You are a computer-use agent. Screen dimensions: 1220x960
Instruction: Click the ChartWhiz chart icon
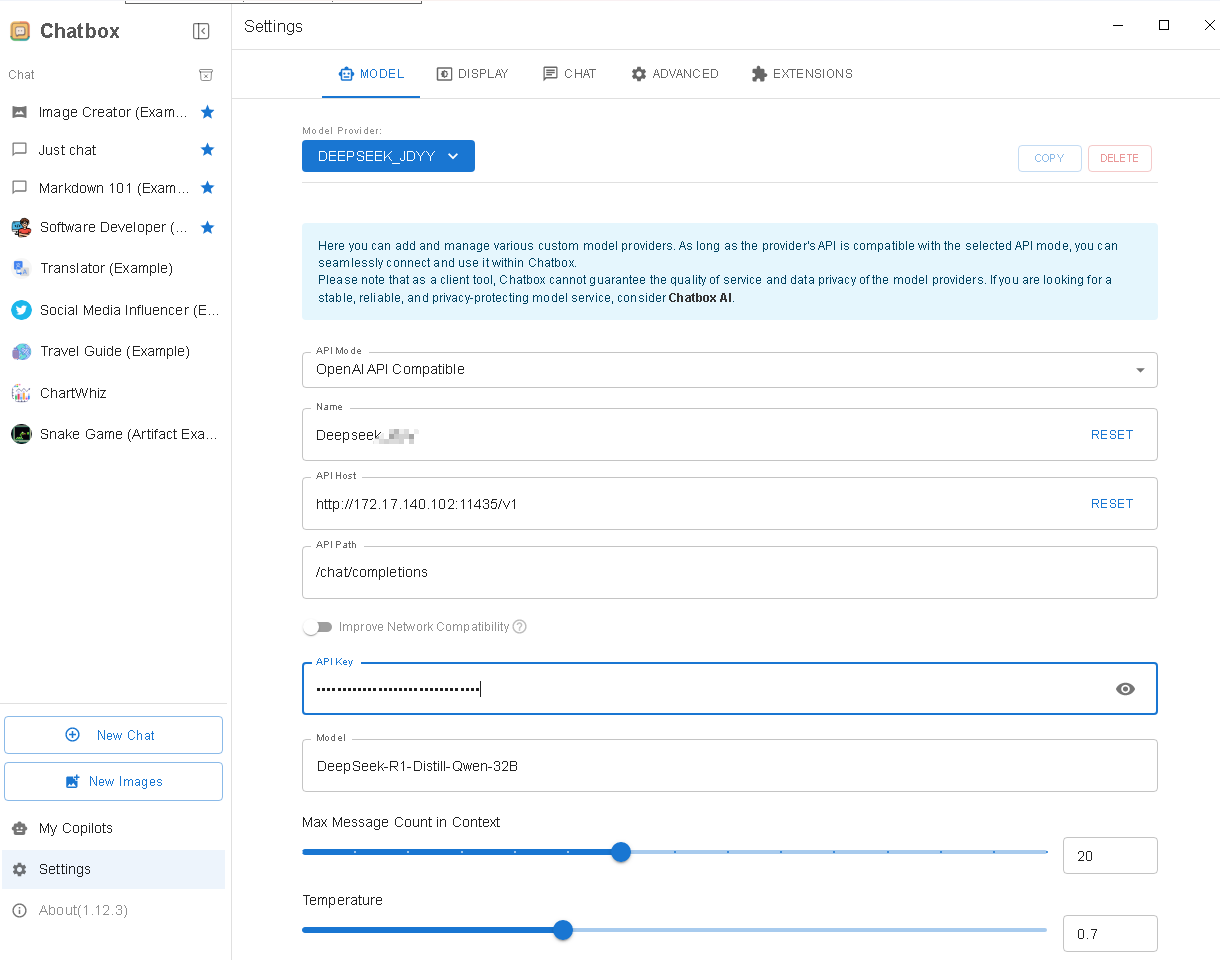coord(21,393)
